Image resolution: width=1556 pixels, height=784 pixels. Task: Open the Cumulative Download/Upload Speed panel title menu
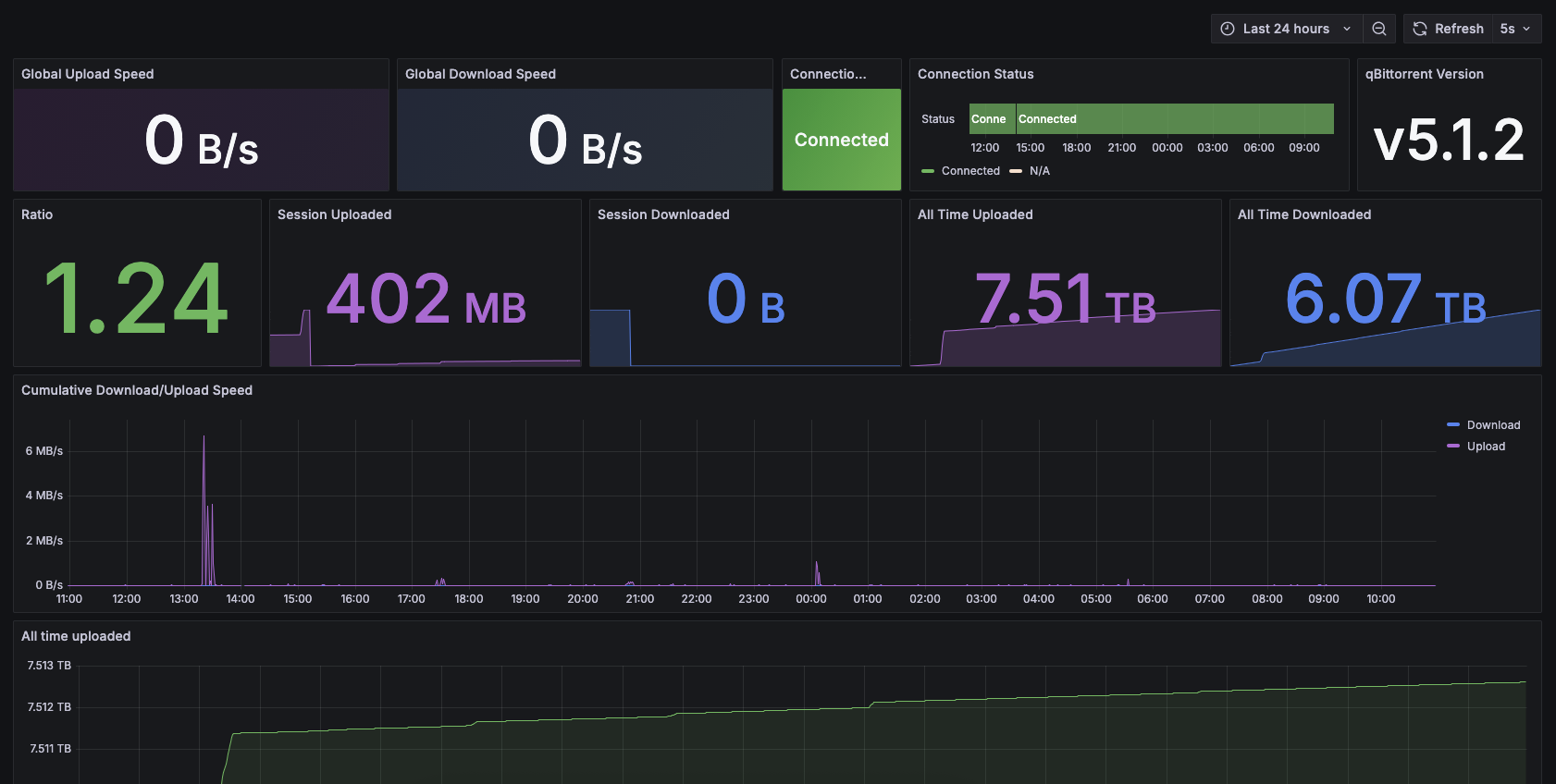point(137,390)
